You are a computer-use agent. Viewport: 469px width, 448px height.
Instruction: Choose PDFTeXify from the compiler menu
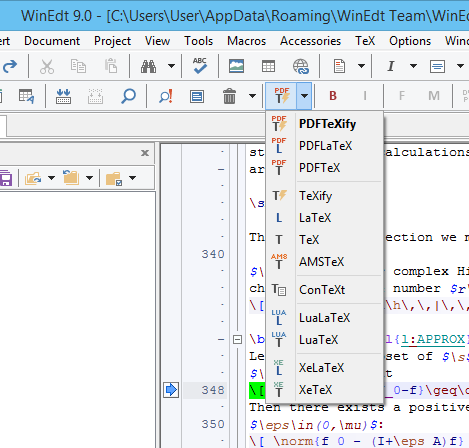pos(324,124)
